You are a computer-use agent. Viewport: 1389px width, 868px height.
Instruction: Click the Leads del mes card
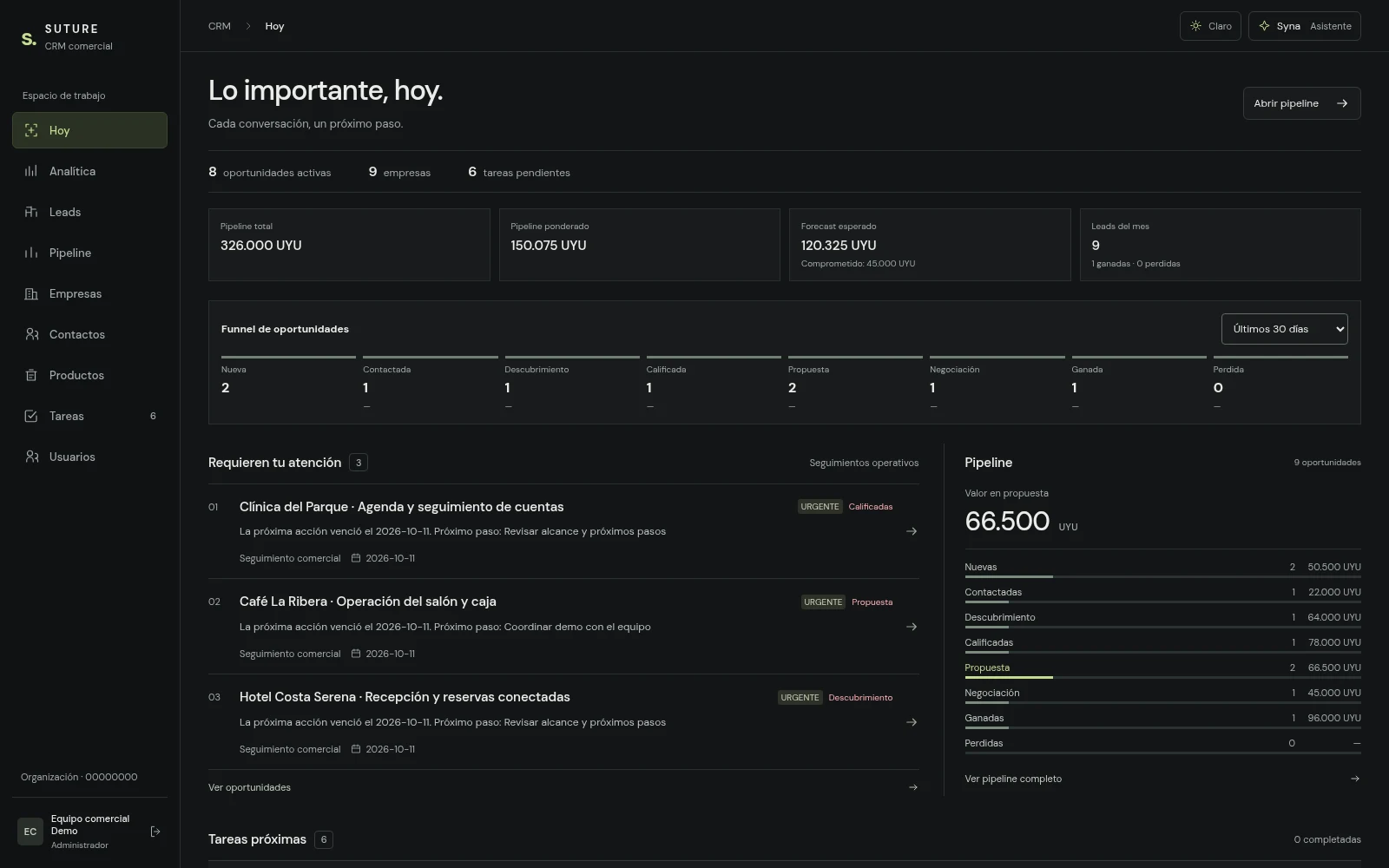click(x=1220, y=245)
